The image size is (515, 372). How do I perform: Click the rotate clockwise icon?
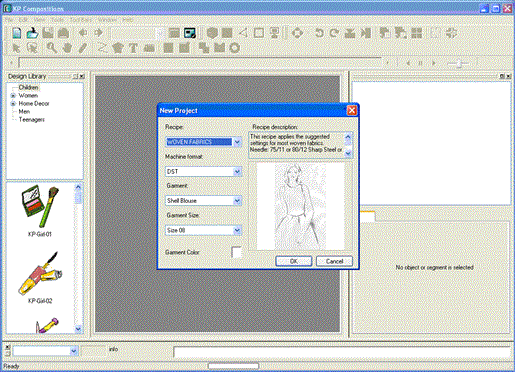(334, 33)
